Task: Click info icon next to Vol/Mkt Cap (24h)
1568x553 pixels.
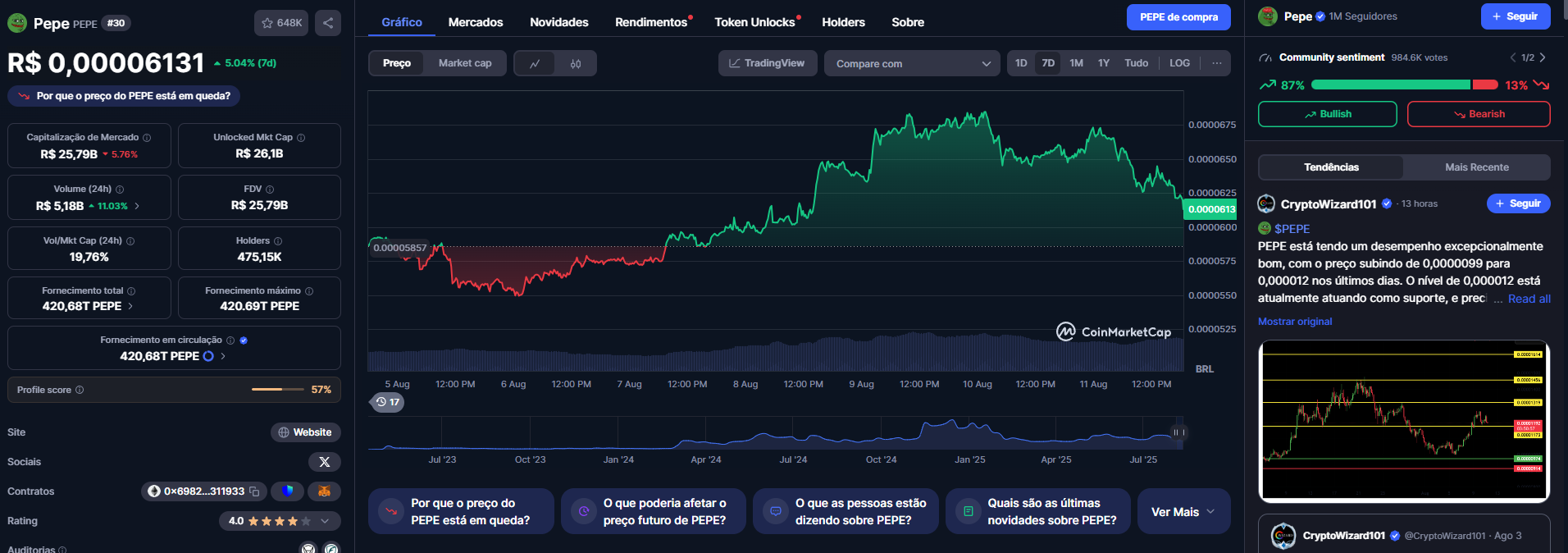Action: [x=130, y=241]
